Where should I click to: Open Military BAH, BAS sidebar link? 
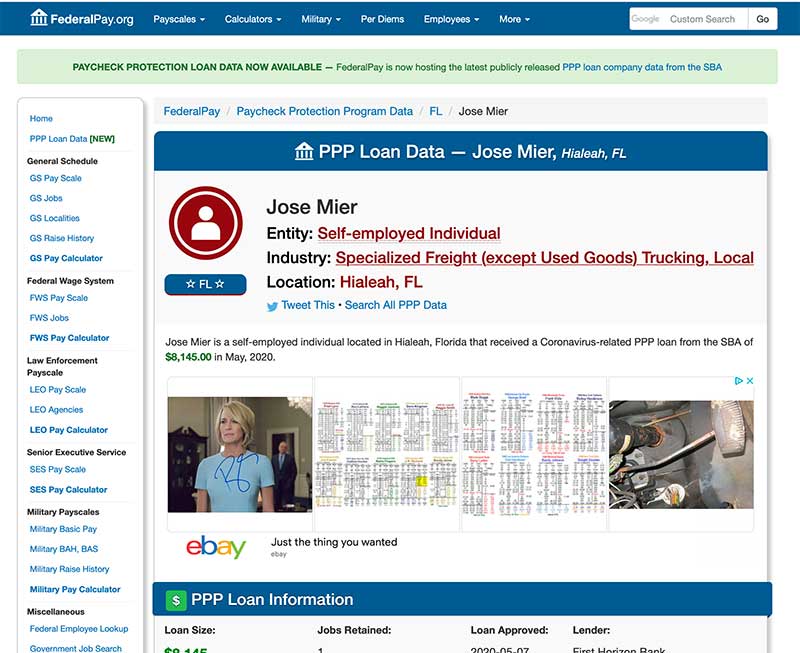point(64,549)
